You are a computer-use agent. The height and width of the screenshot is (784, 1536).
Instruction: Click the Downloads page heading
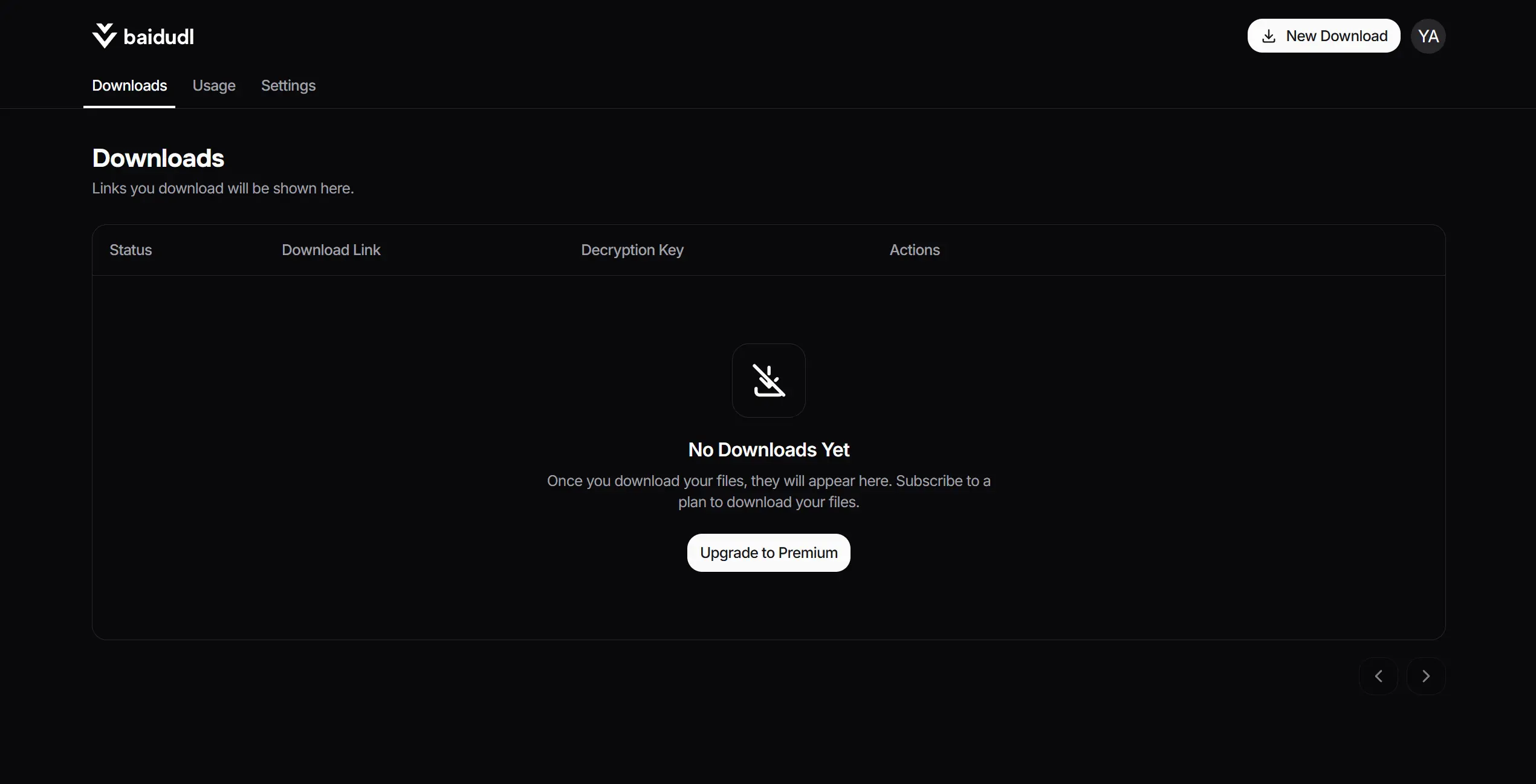(158, 158)
